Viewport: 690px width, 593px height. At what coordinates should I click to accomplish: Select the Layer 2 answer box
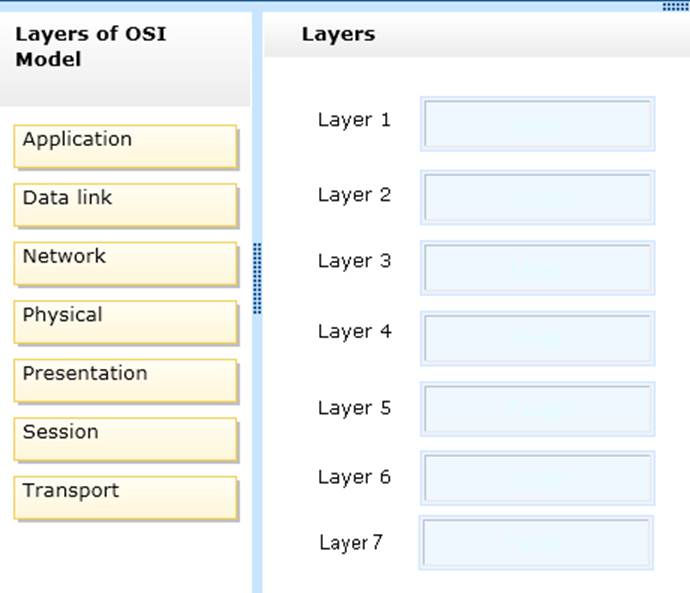tap(537, 197)
